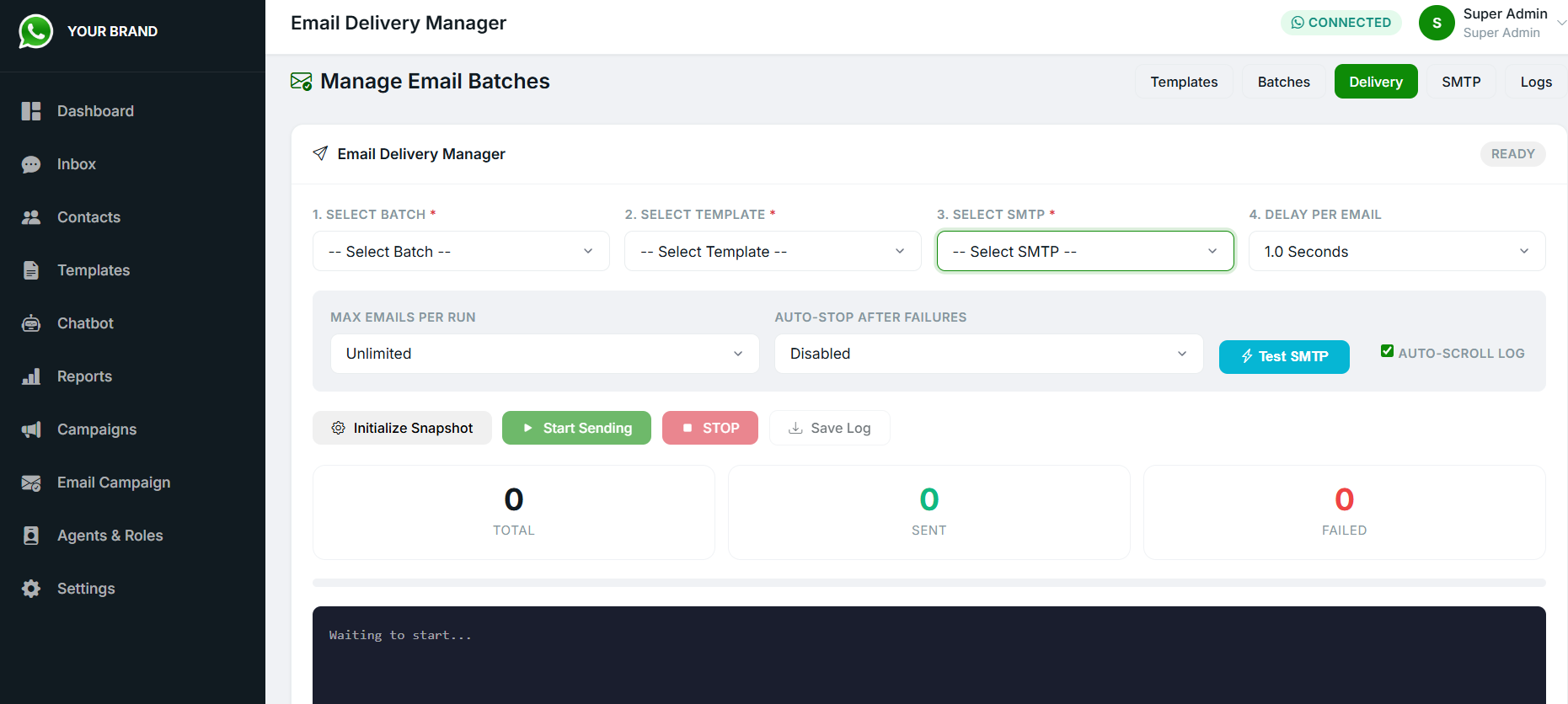The width and height of the screenshot is (1568, 704).
Task: Open the Select SMTP dropdown
Action: click(x=1085, y=251)
